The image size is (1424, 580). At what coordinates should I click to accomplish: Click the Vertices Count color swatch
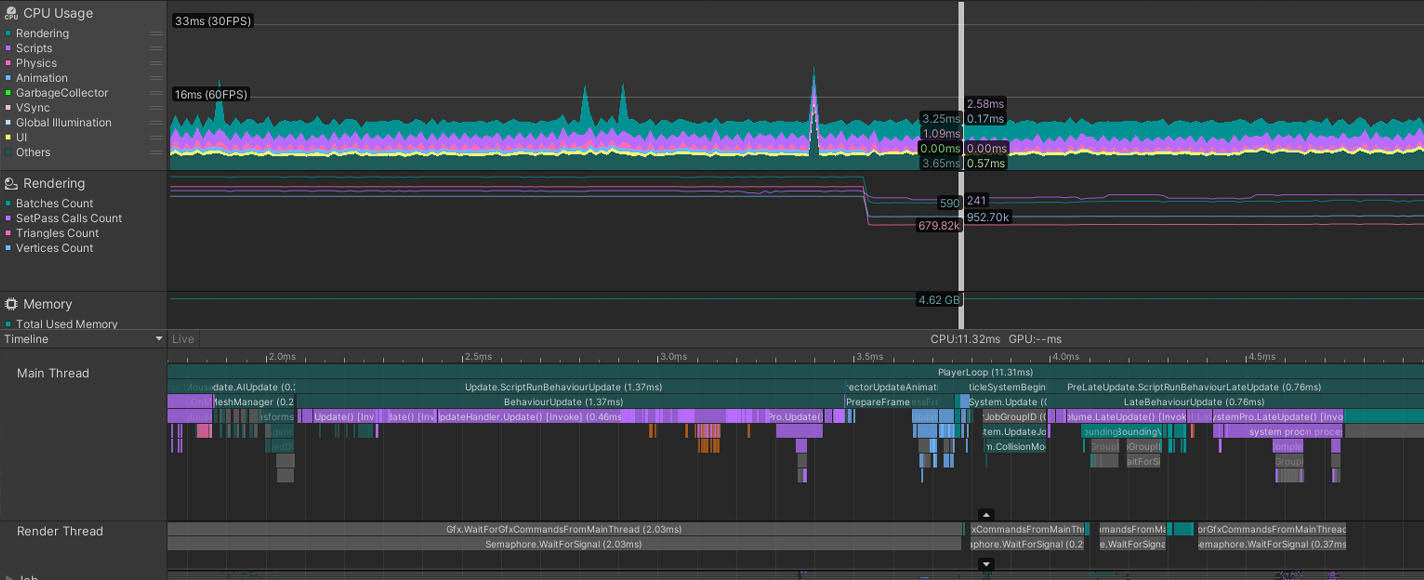7,248
